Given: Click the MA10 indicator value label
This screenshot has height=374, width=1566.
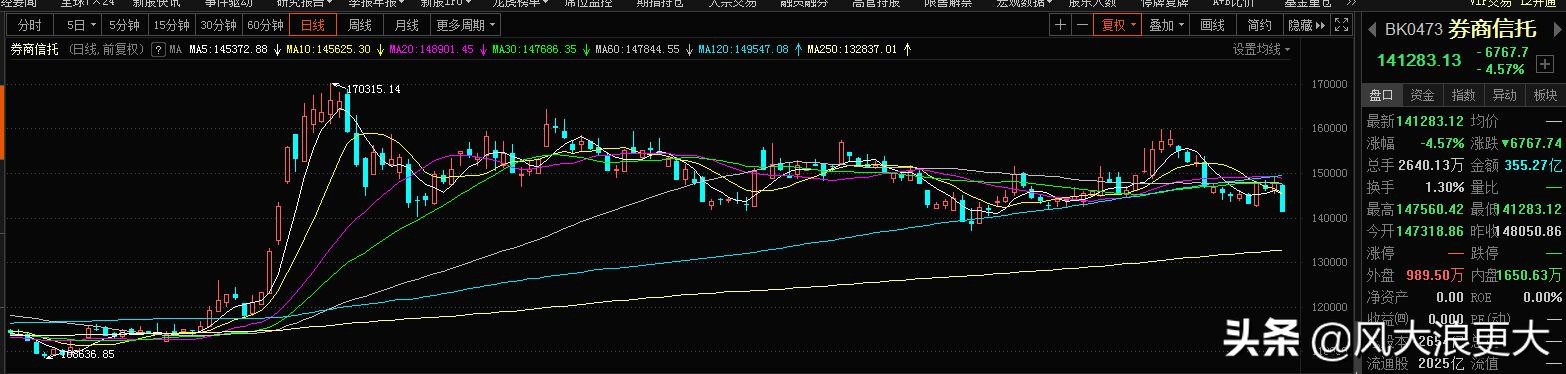Looking at the screenshot, I should 328,48.
